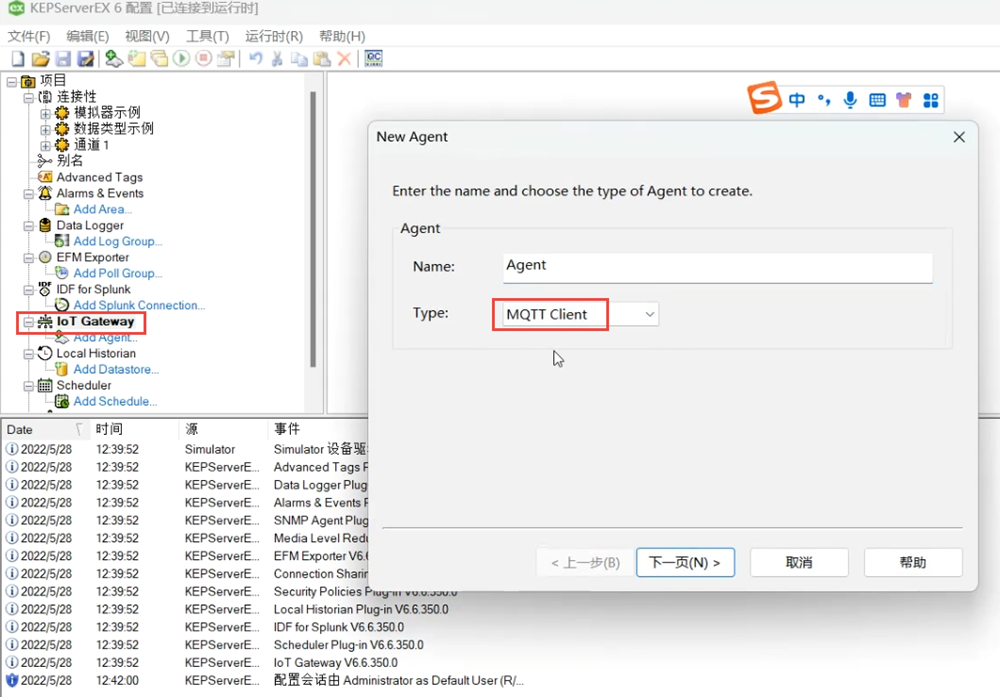1000x697 pixels.
Task: Click the Copy toolbar icon
Action: click(x=299, y=59)
